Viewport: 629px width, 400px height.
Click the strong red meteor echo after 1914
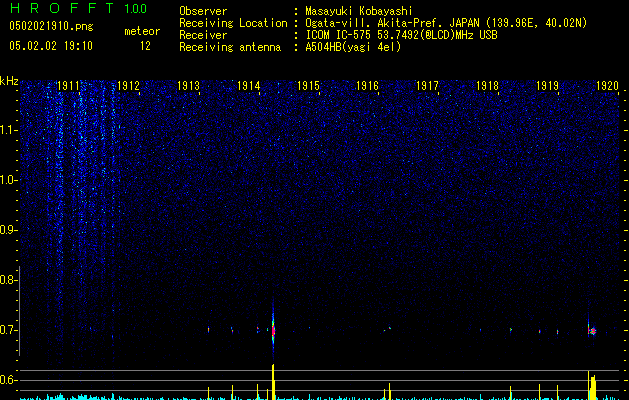tap(274, 331)
